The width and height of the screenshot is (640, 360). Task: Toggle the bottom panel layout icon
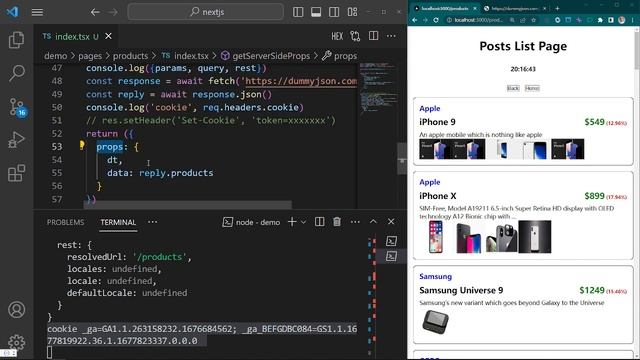pyautogui.click(x=316, y=12)
